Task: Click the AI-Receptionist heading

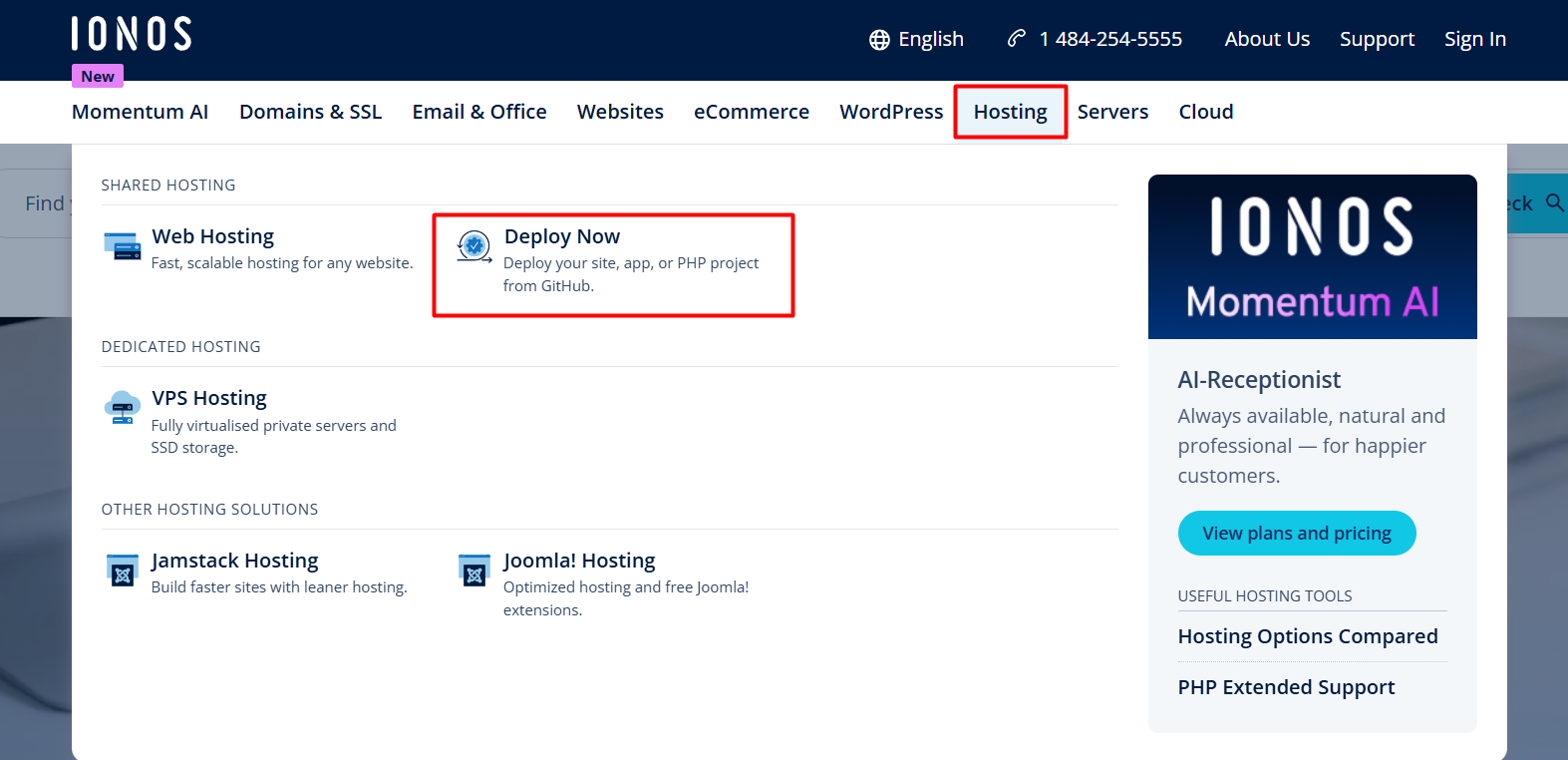Action: click(1259, 380)
